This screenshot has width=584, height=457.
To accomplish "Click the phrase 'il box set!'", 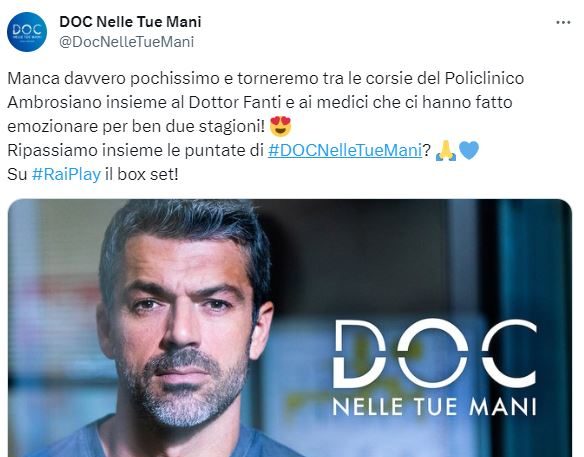I will (142, 174).
